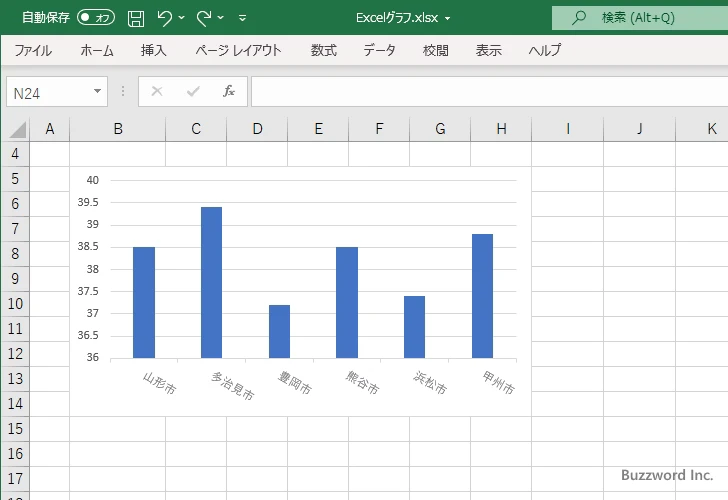Open the データ tab
The image size is (728, 500).
point(379,50)
